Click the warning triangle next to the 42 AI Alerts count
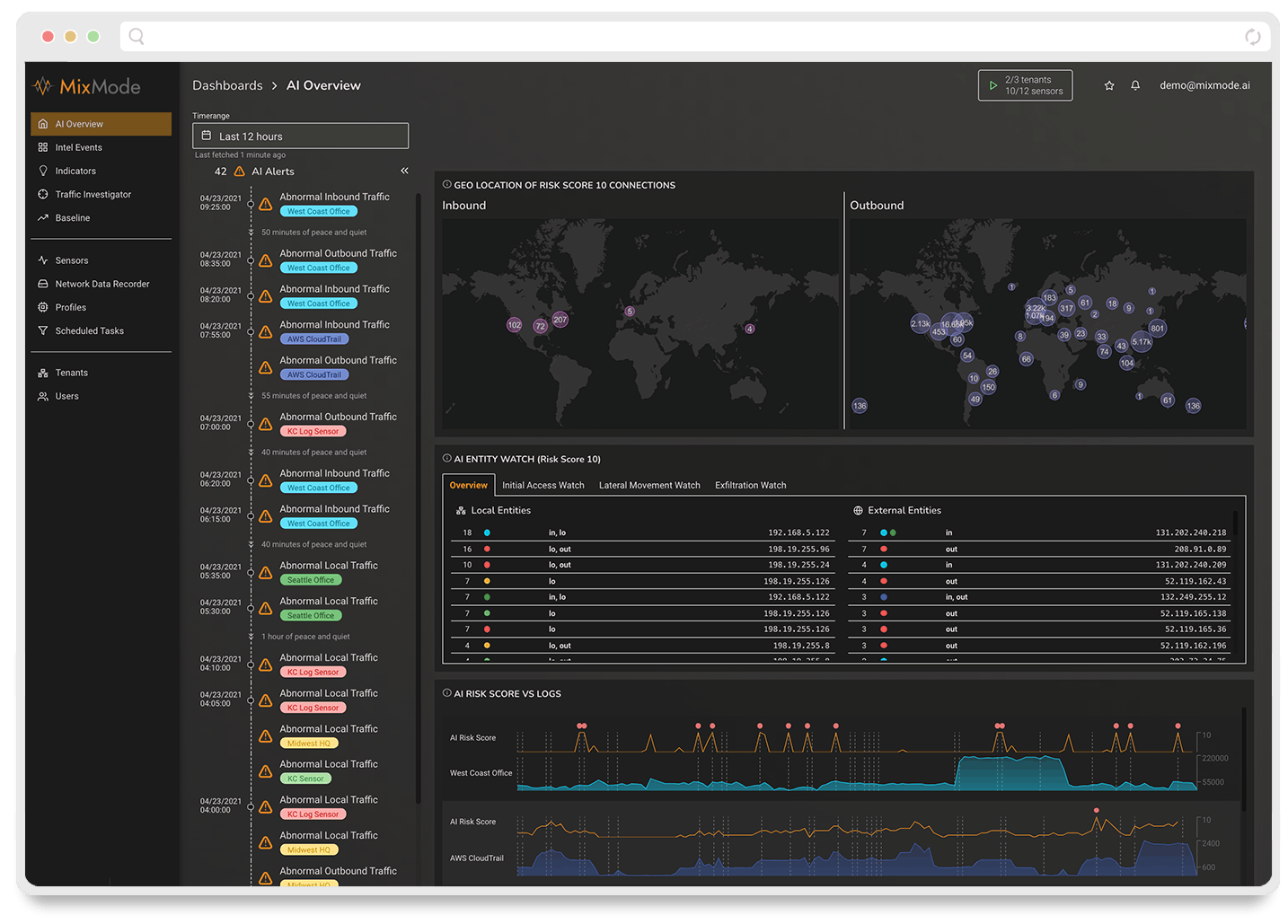The height and width of the screenshot is (924, 1288). click(x=239, y=172)
